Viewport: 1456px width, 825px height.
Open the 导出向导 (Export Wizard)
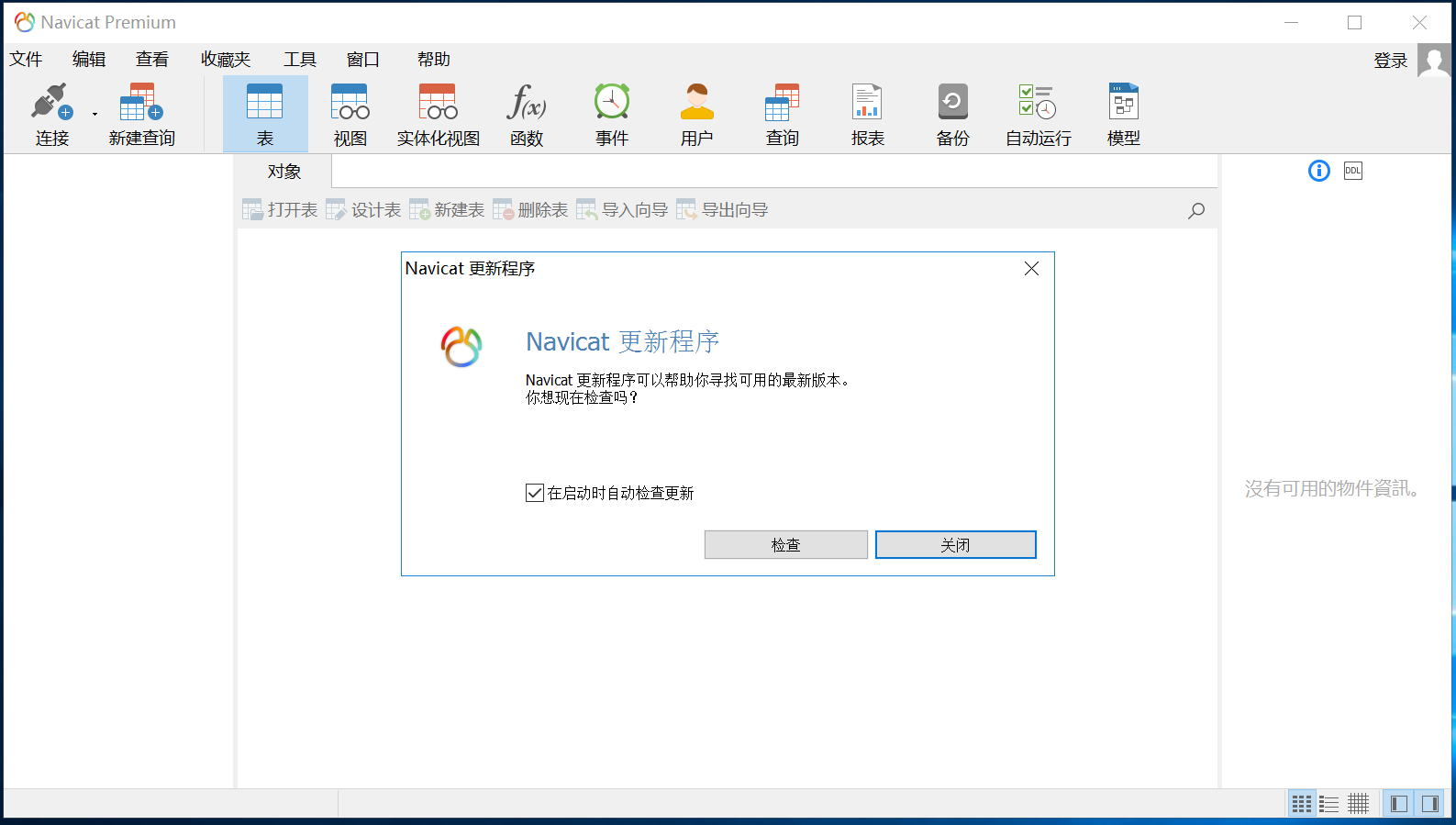point(722,210)
